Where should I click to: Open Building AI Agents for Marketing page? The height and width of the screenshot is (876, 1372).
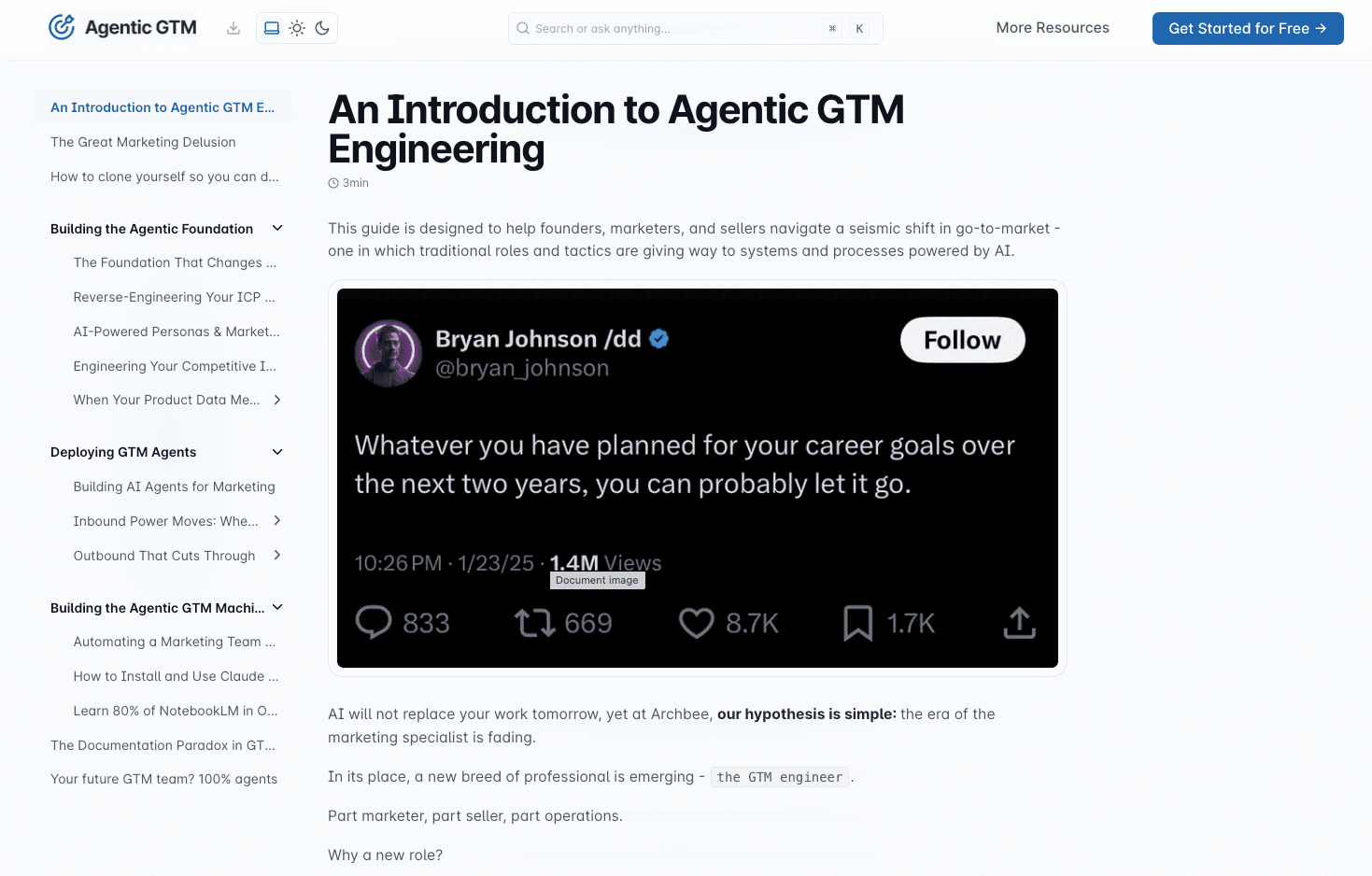tap(174, 487)
